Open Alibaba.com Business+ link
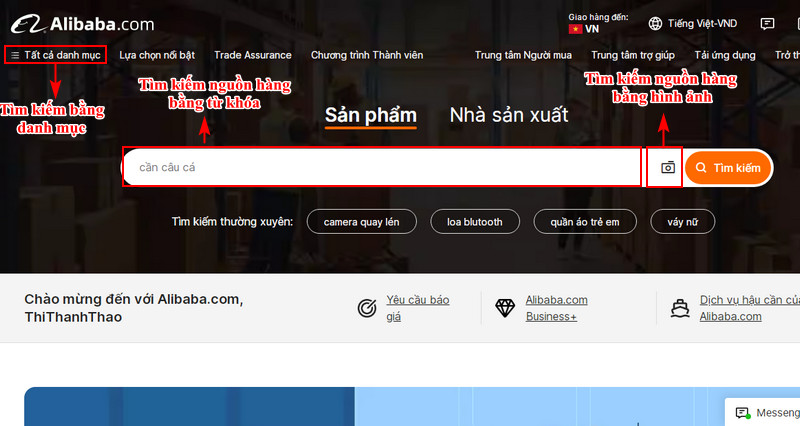Screen dimensions: 800x426 [557, 308]
